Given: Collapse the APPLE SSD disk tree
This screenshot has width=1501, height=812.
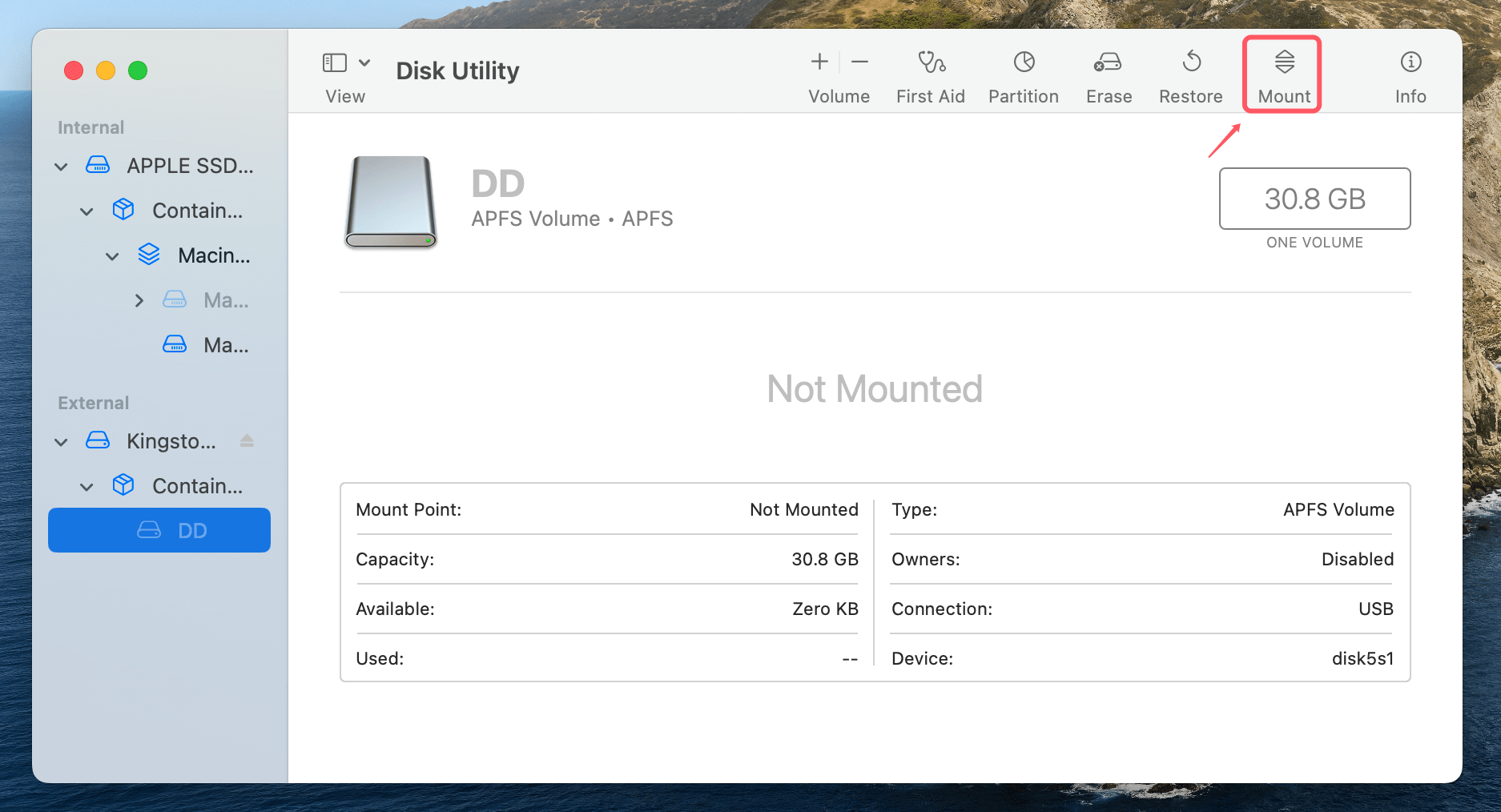Looking at the screenshot, I should click(61, 166).
